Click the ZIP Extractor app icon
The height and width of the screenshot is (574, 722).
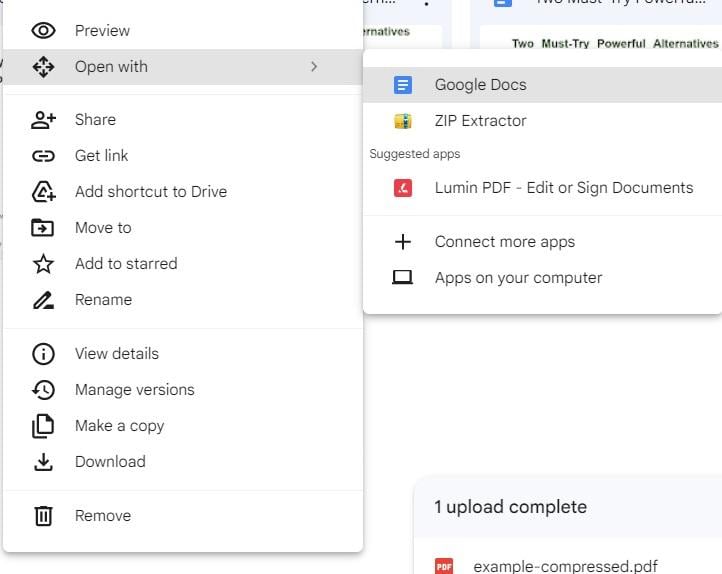(x=403, y=121)
